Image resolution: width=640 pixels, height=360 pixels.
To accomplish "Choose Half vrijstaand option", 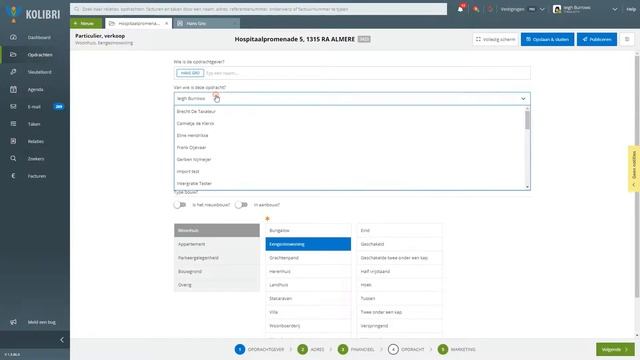I will 400,271.
